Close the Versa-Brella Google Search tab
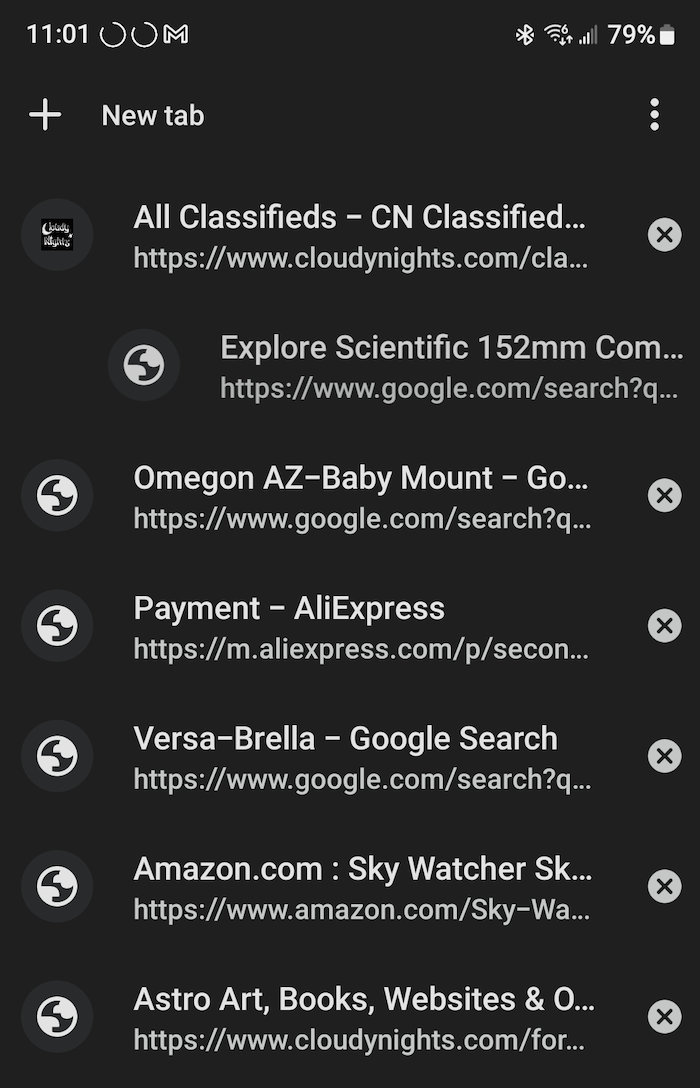Viewport: 700px width, 1088px height. tap(664, 756)
